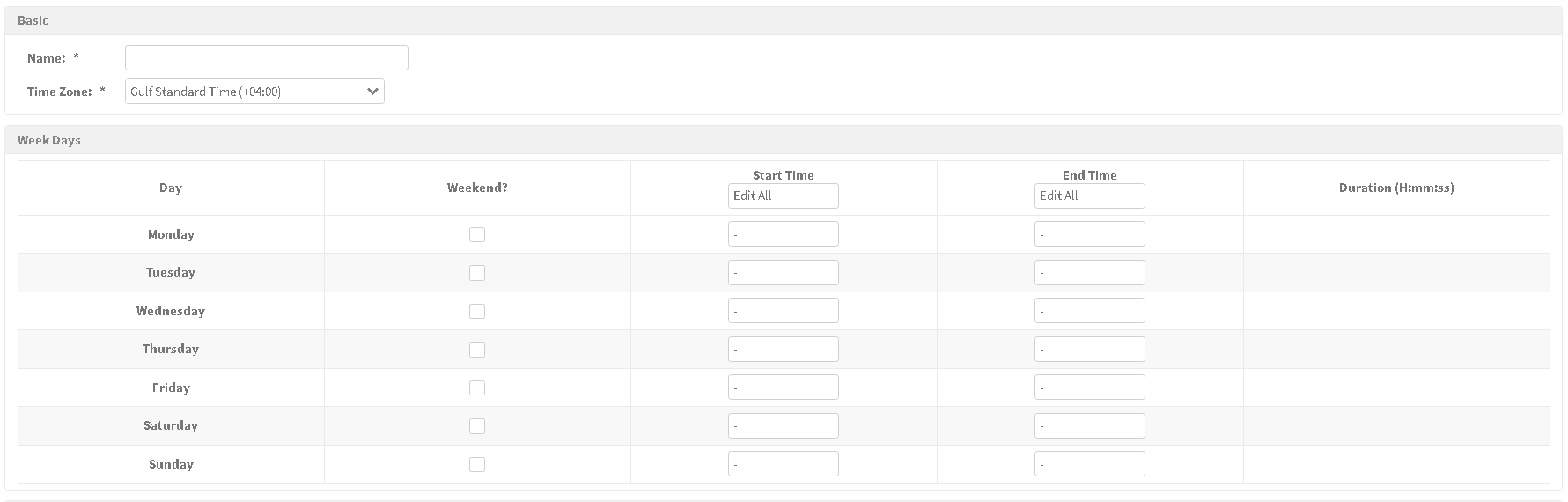Select Thursday end time input

click(1090, 349)
